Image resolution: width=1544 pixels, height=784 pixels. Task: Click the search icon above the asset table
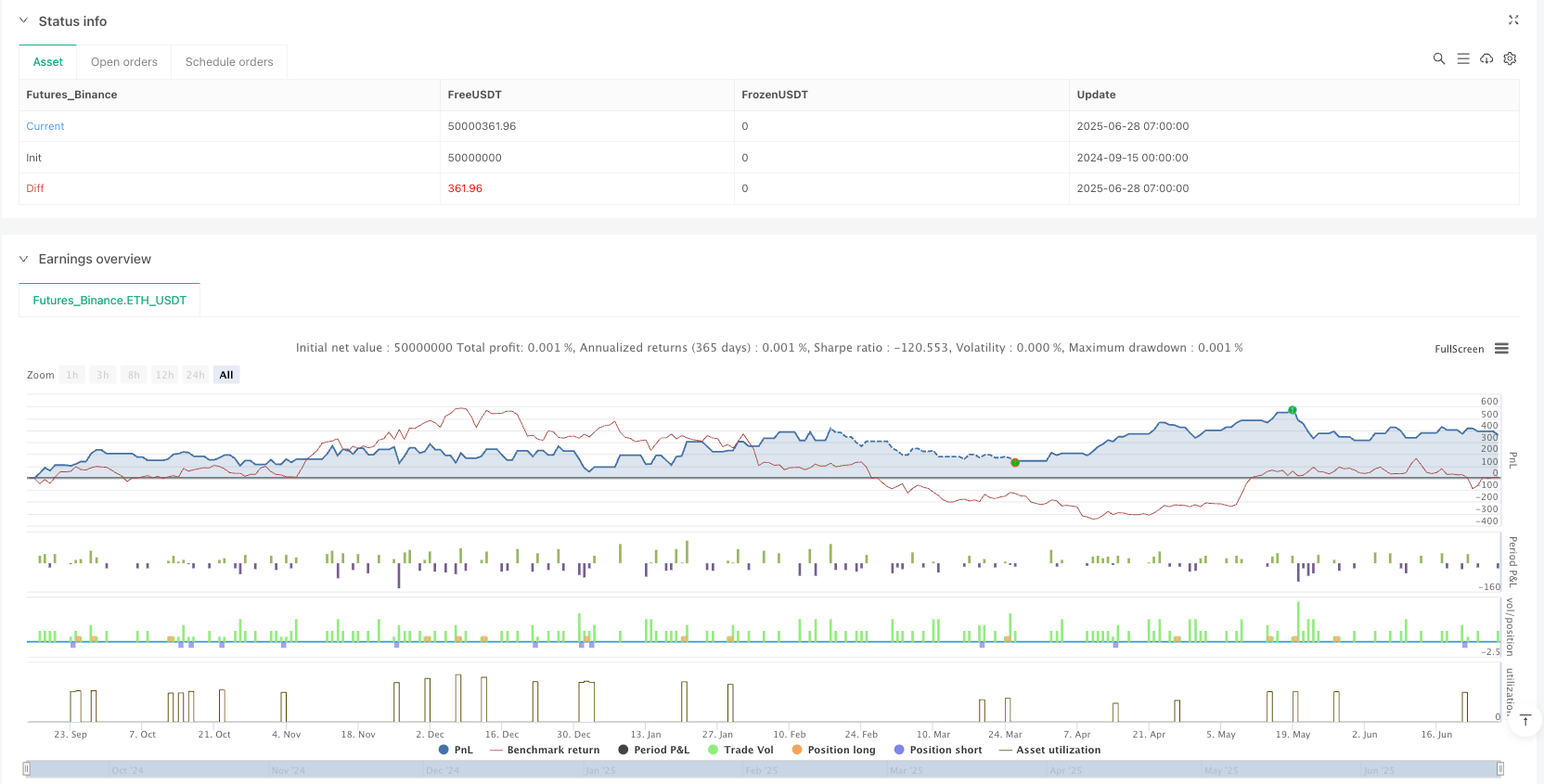click(1439, 58)
